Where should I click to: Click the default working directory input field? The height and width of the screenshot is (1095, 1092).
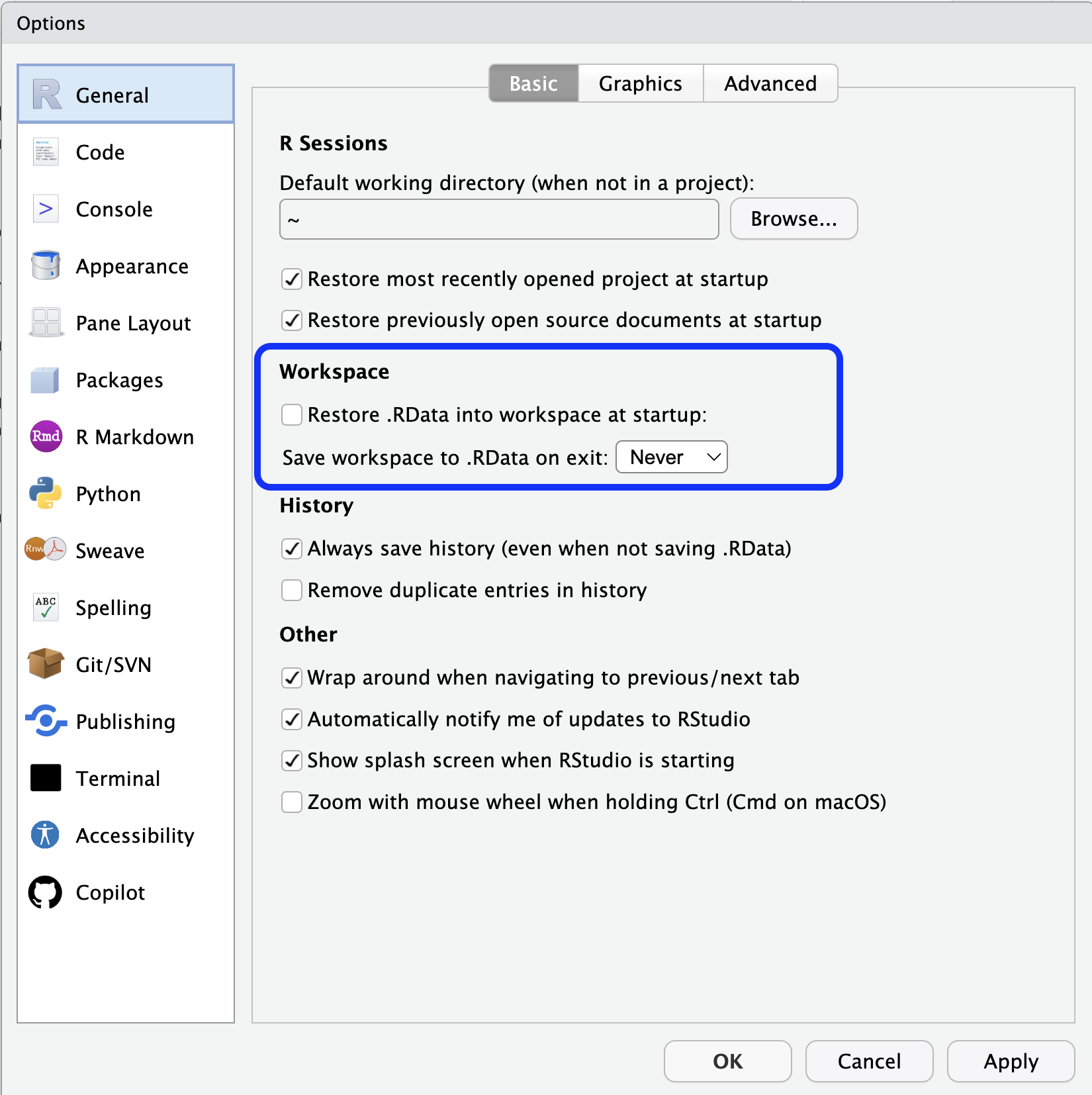click(x=498, y=218)
